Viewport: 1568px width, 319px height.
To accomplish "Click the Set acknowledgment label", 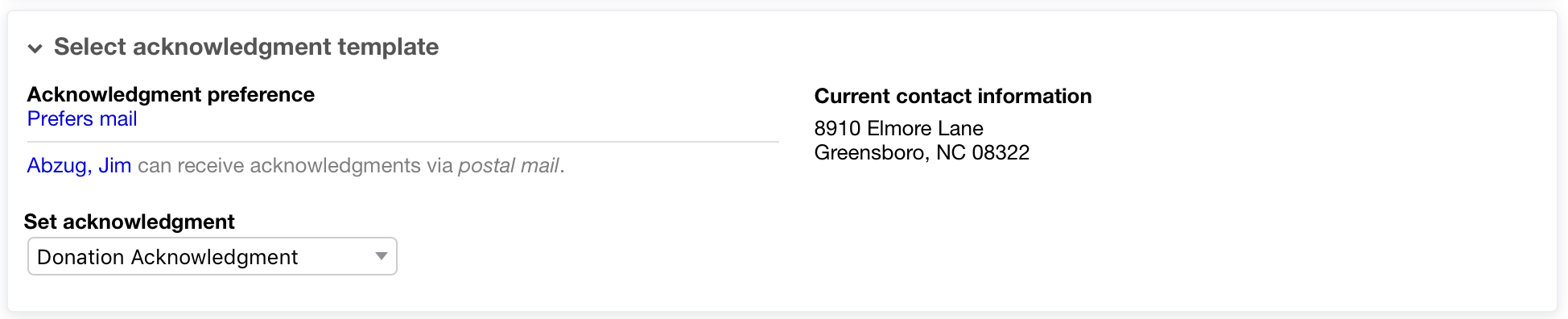I will [130, 222].
